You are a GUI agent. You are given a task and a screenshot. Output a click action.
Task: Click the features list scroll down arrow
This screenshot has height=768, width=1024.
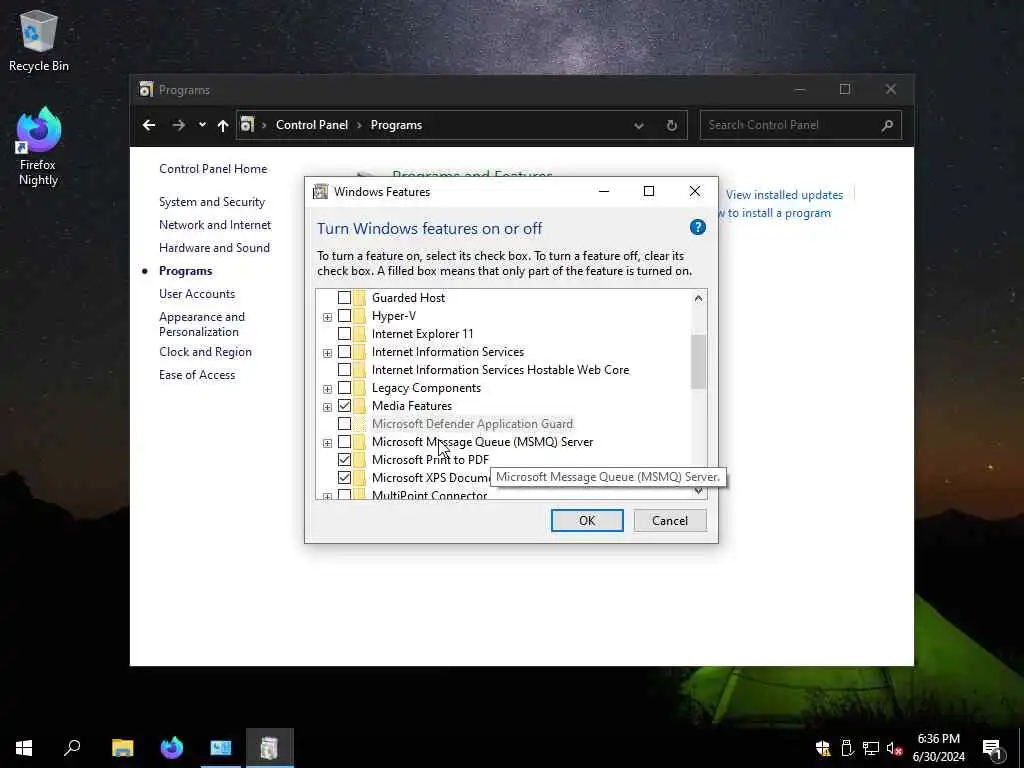coord(698,491)
